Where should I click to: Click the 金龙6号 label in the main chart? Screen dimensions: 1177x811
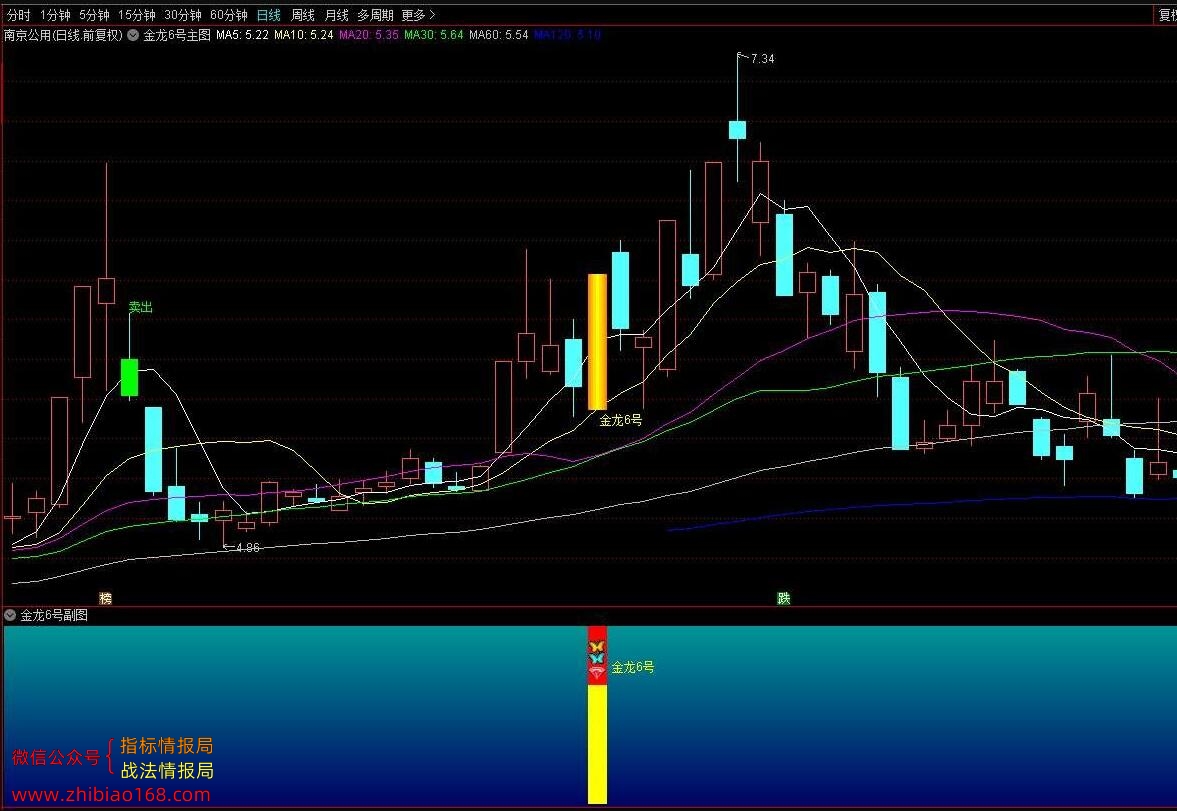pyautogui.click(x=621, y=420)
